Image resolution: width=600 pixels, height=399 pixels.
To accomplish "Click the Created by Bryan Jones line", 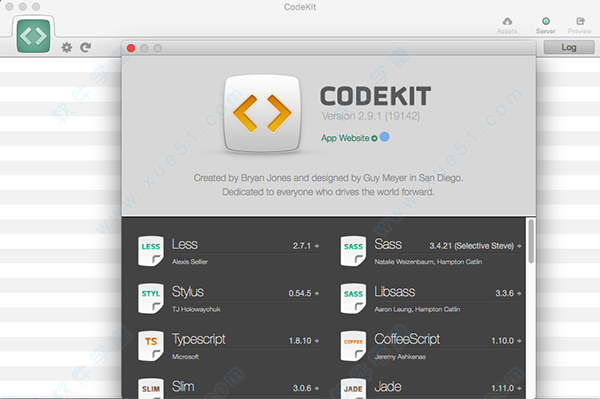I will coord(328,178).
